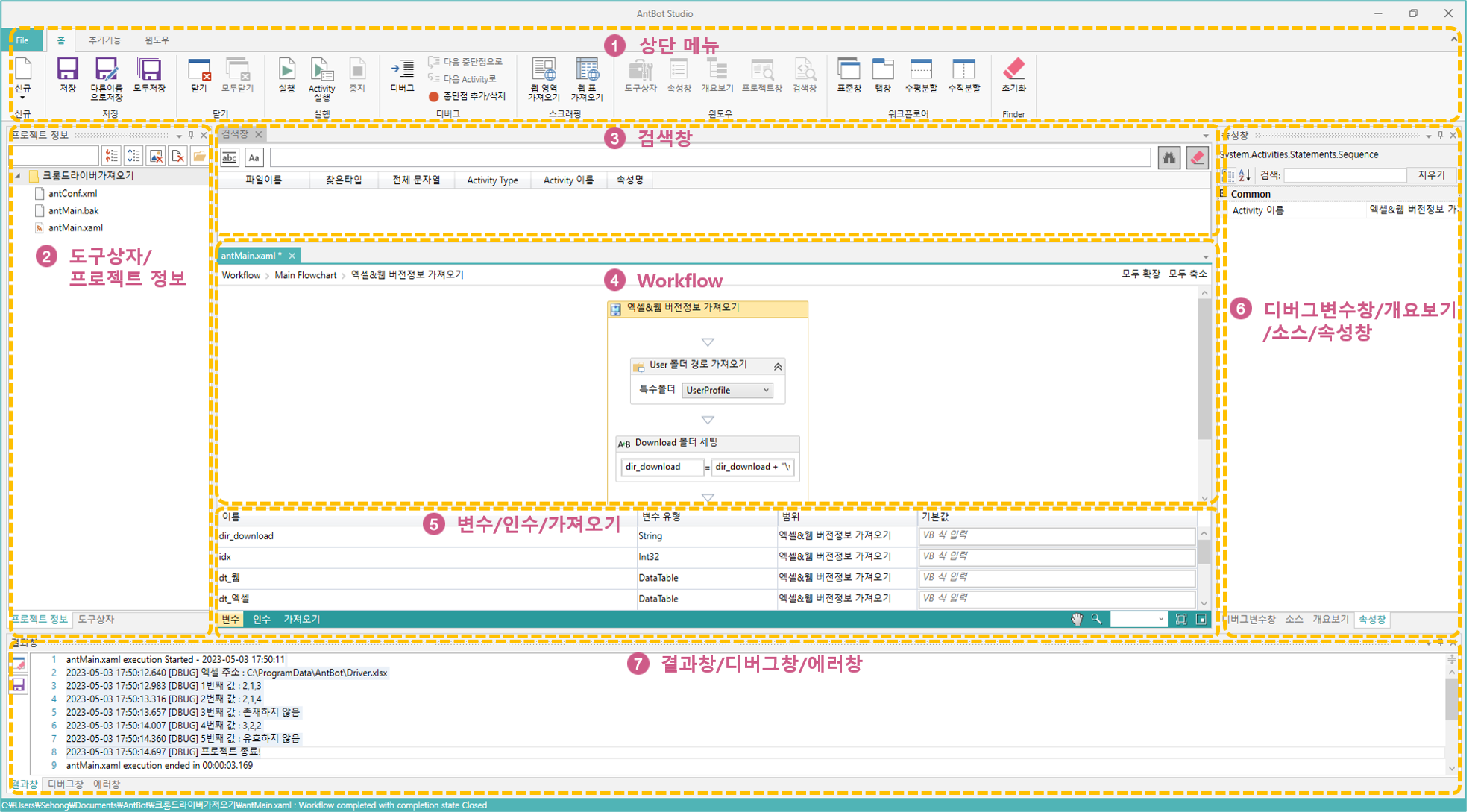This screenshot has width=1478, height=812.
Task: Open the UserProfile 특수폴더 dropdown
Action: coord(767,390)
